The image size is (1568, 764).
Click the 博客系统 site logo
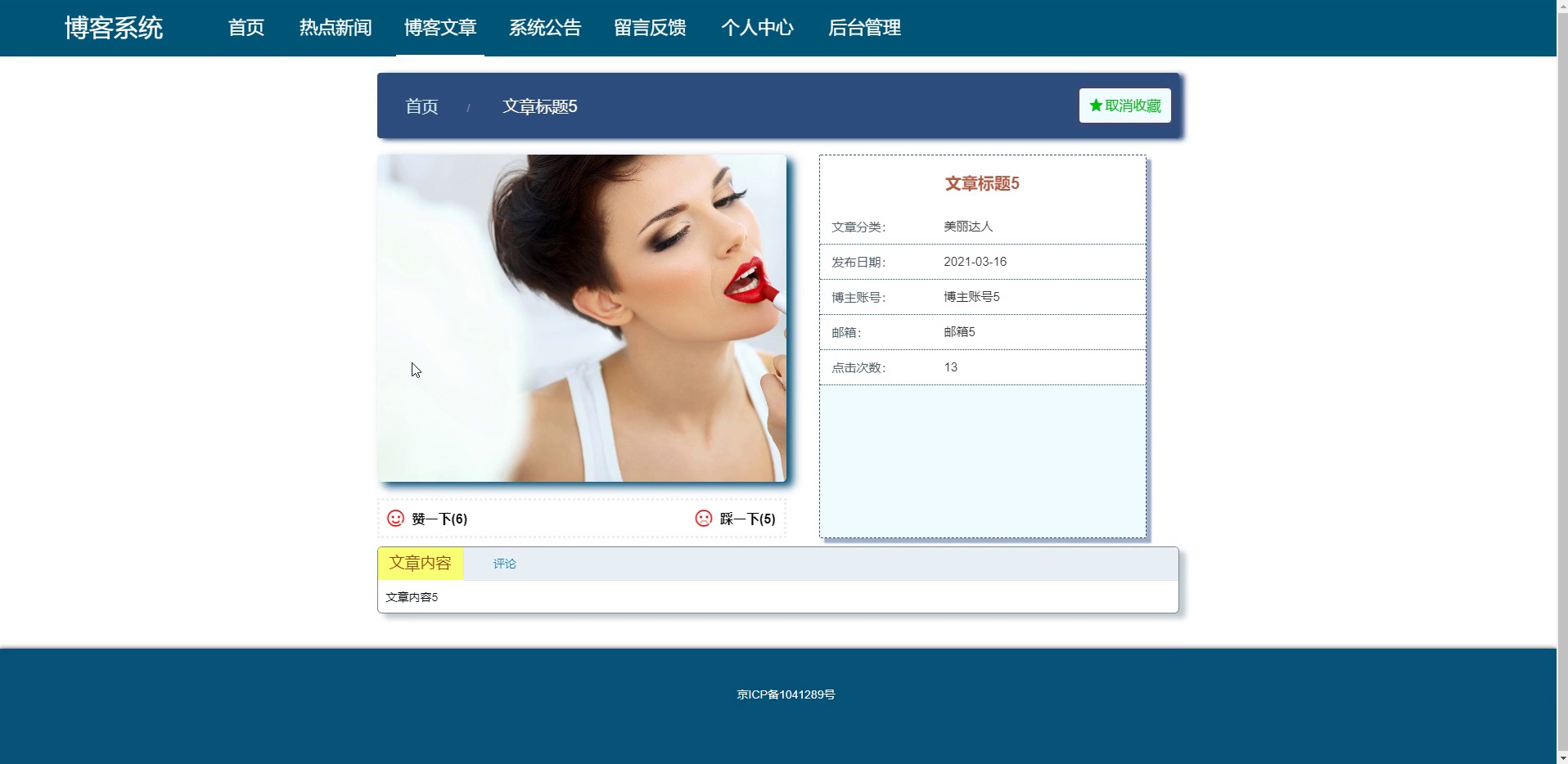[113, 27]
